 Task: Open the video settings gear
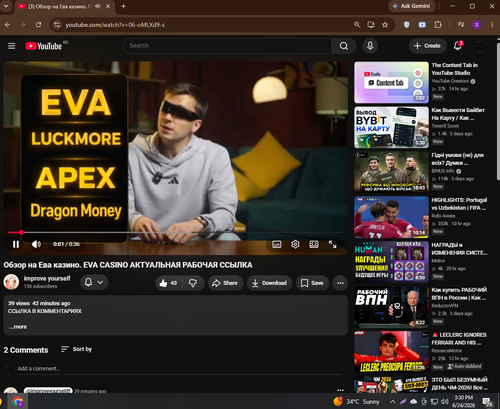point(295,244)
